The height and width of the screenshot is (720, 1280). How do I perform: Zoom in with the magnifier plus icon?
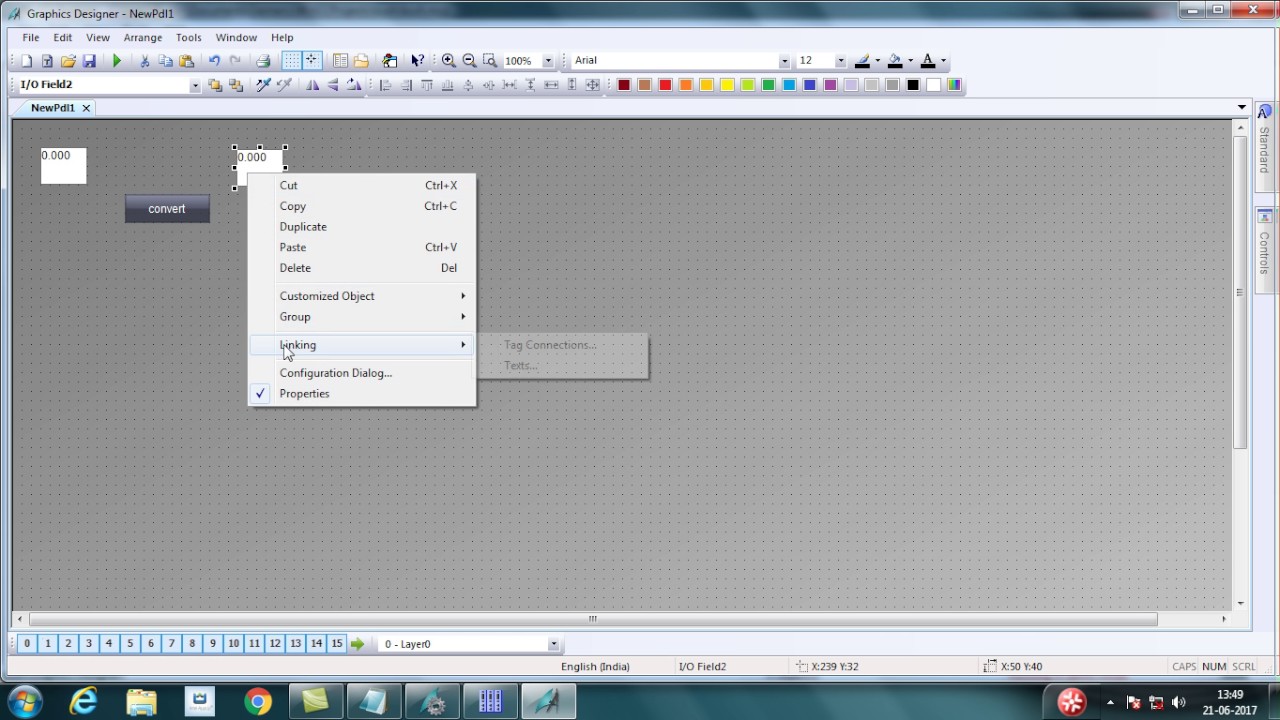[449, 61]
